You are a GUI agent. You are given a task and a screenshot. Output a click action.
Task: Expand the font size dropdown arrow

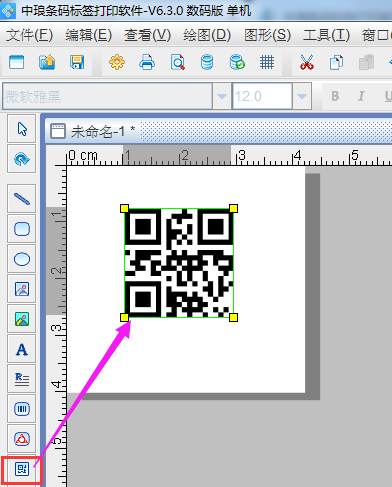(x=302, y=96)
